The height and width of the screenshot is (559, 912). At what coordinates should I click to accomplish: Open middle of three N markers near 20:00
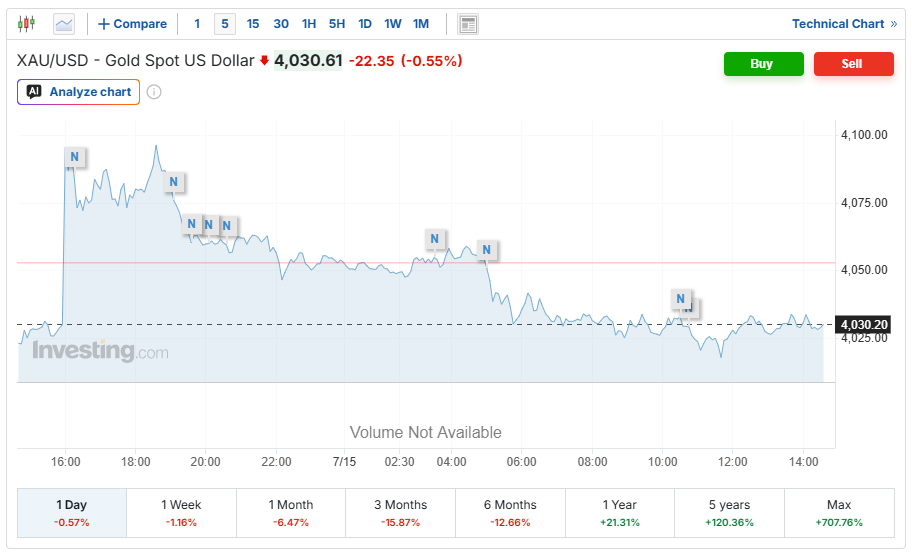tap(209, 225)
